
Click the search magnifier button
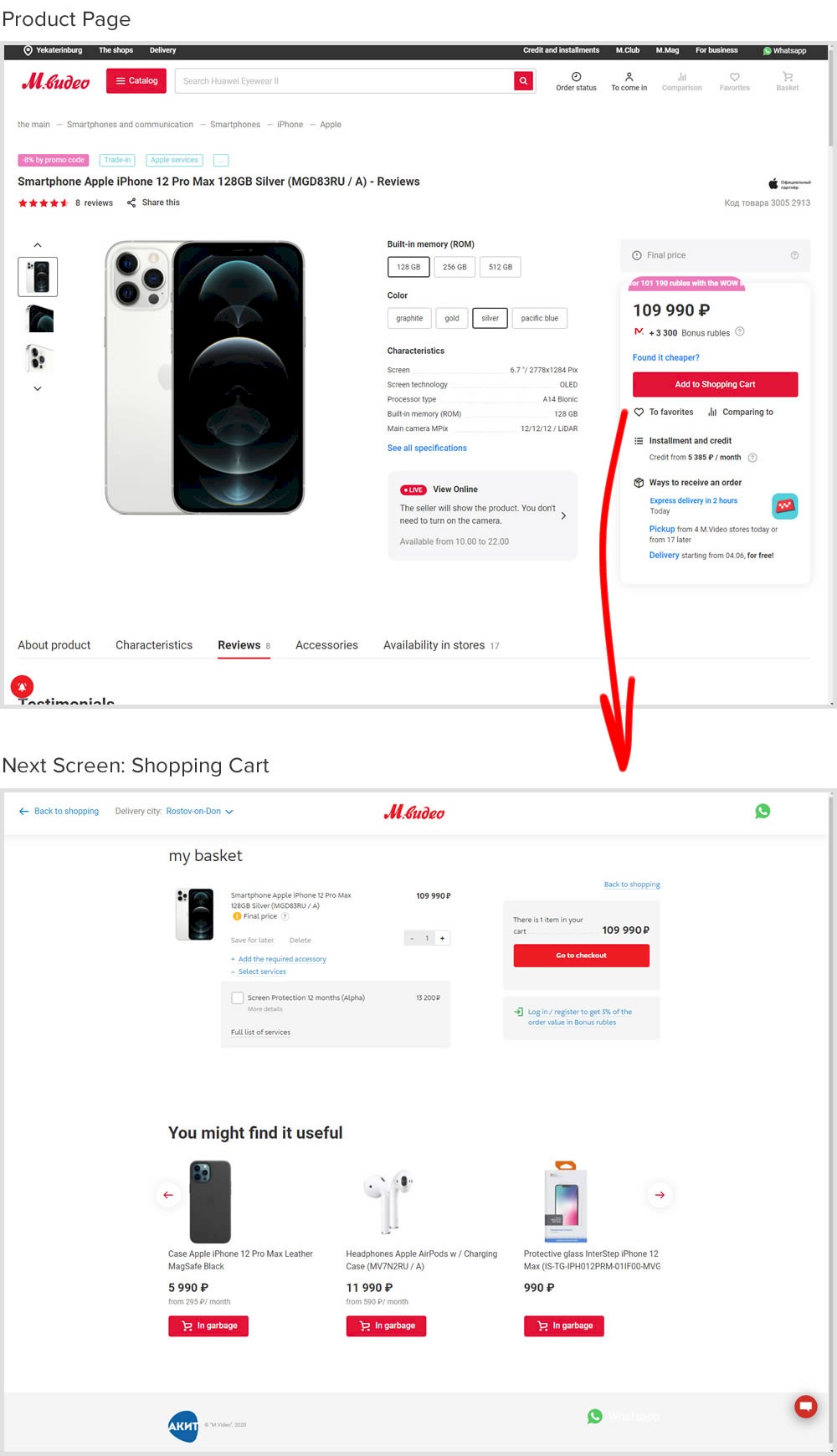[x=523, y=81]
